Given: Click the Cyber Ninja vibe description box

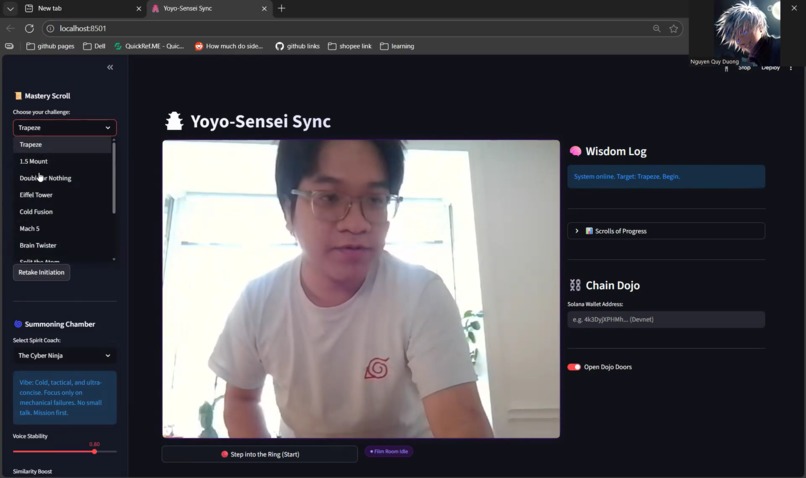Looking at the screenshot, I should [65, 398].
